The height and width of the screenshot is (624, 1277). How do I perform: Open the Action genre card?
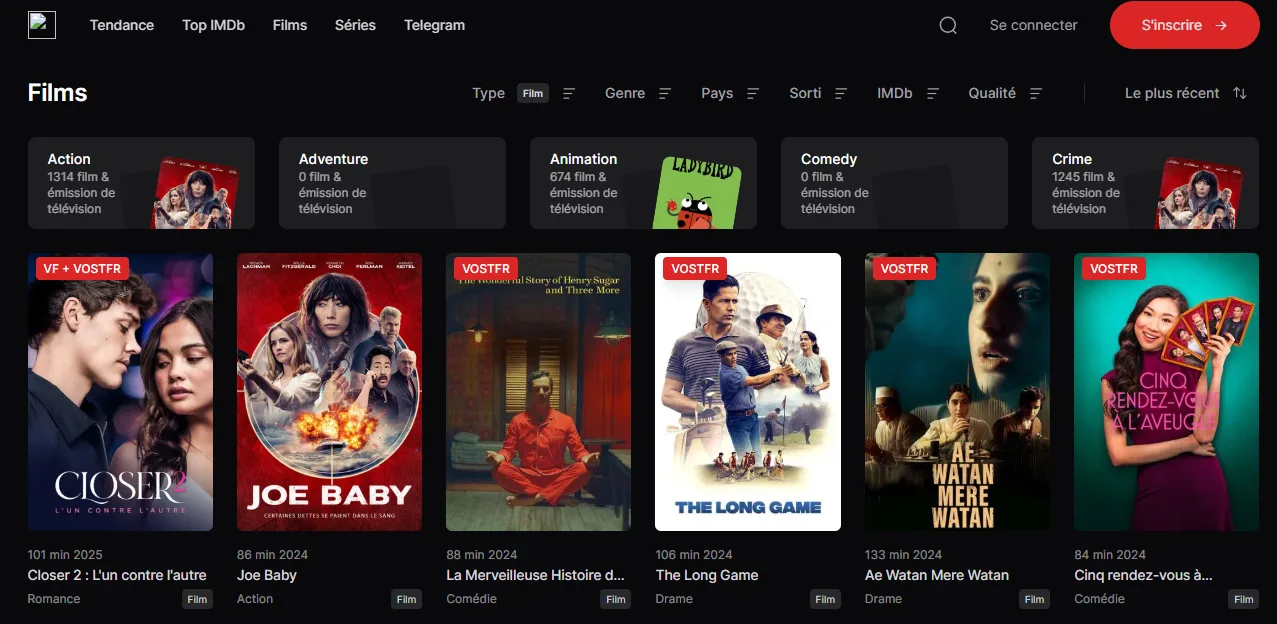[141, 183]
